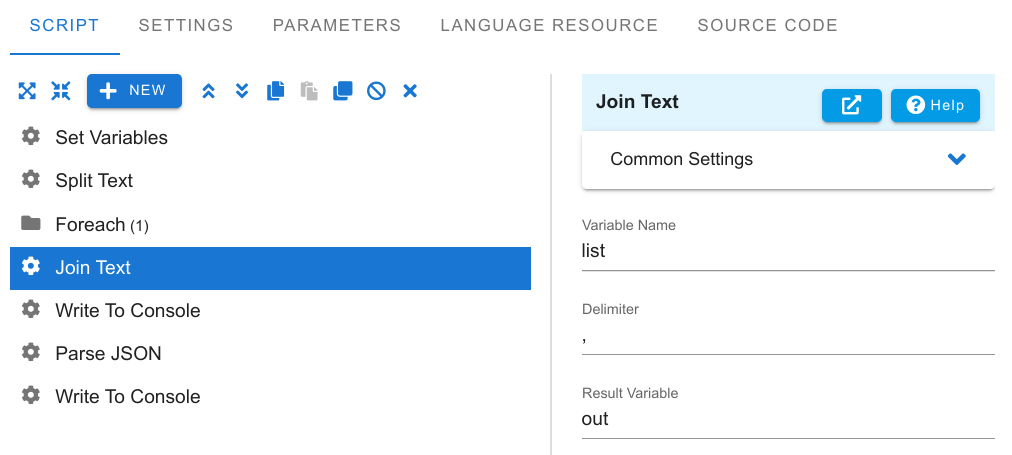Move step up with double chevron up
This screenshot has height=455, width=1012.
(x=208, y=91)
